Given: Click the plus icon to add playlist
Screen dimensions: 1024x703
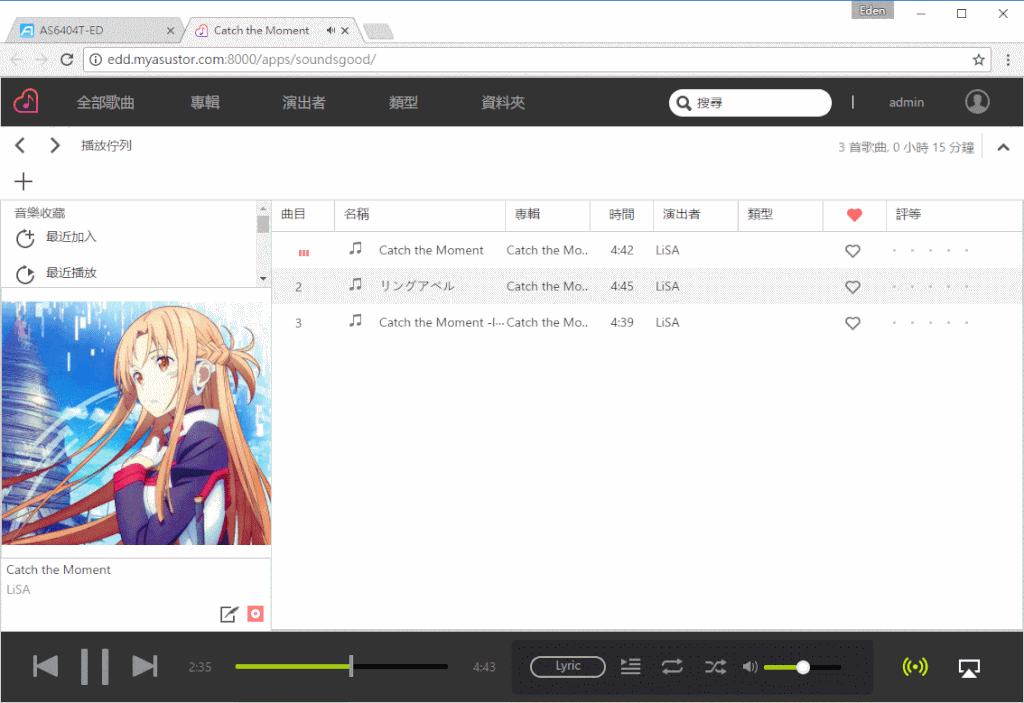Looking at the screenshot, I should pyautogui.click(x=24, y=181).
